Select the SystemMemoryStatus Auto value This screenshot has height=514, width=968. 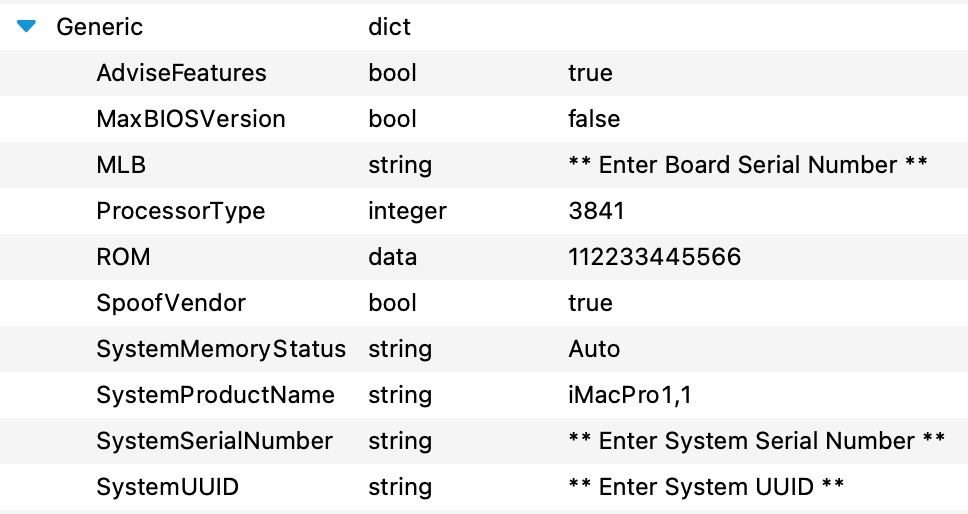(594, 349)
